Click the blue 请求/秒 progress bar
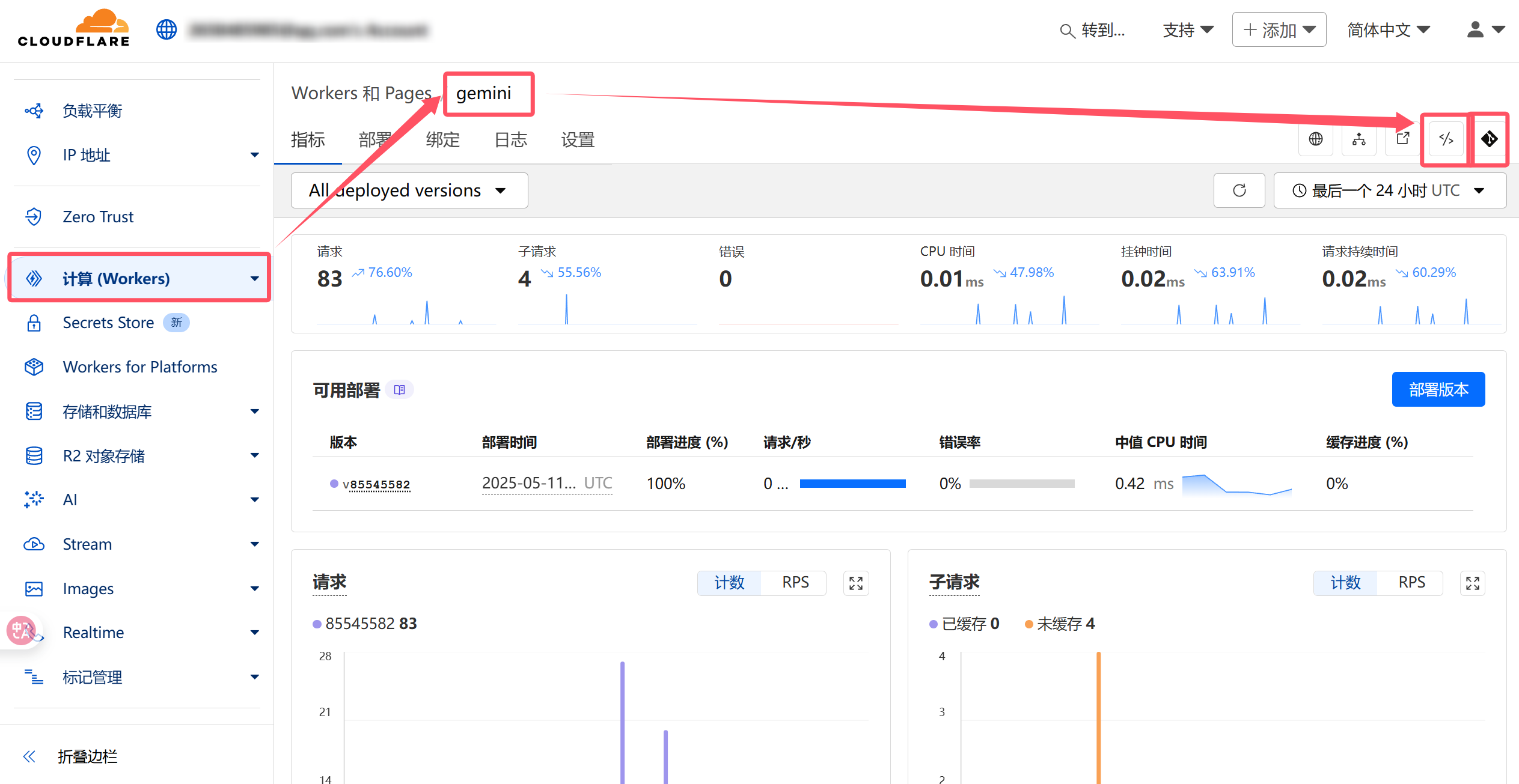Viewport: 1519px width, 784px height. 852,484
